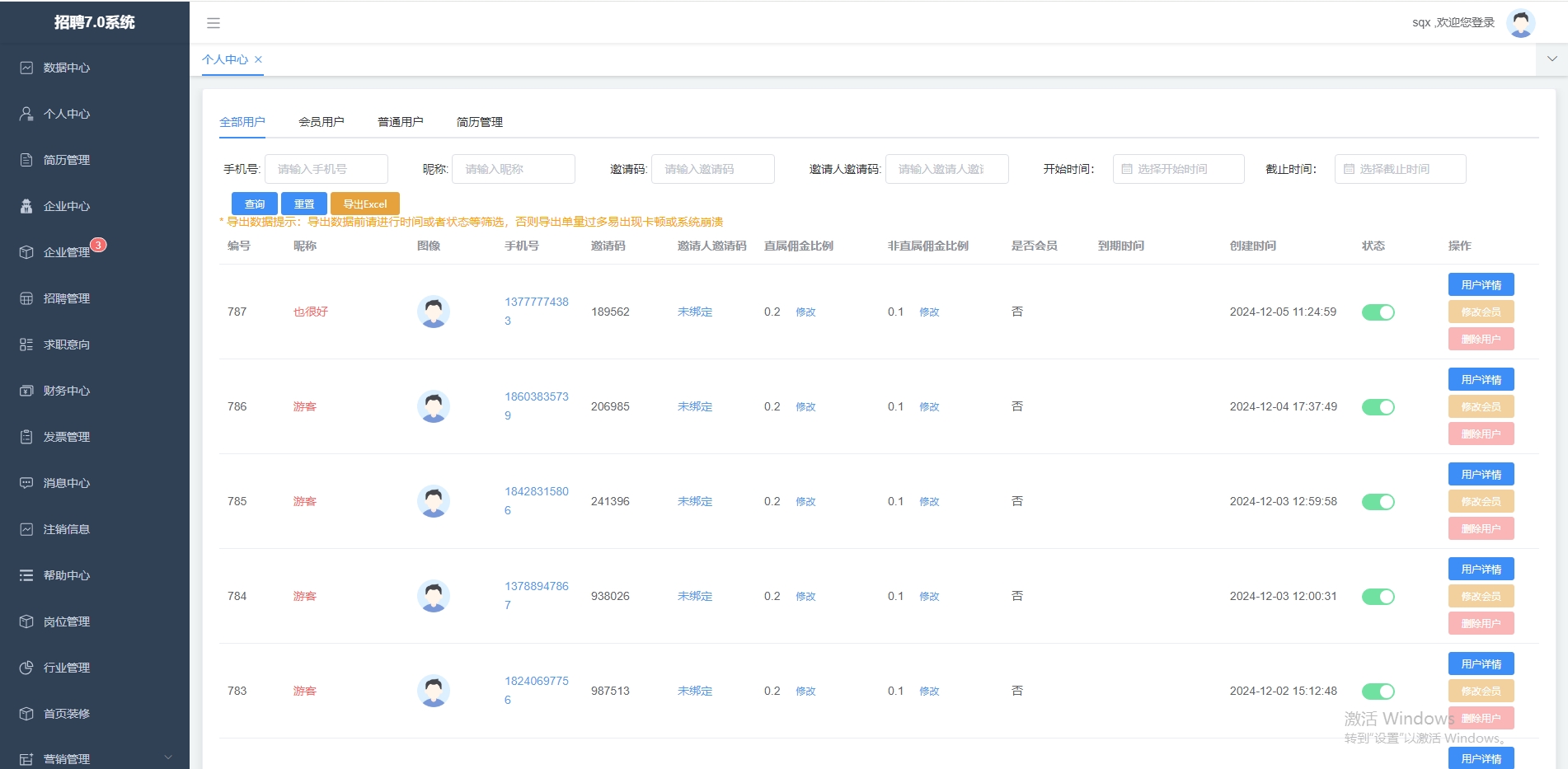The image size is (1568, 769).
Task: Open 财务中心 from the sidebar
Action: pyautogui.click(x=66, y=391)
